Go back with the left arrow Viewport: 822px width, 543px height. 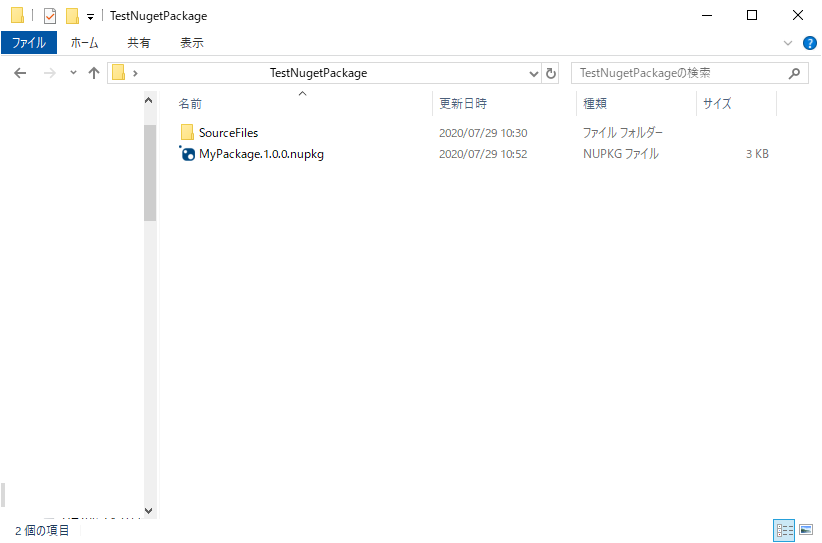tap(20, 73)
